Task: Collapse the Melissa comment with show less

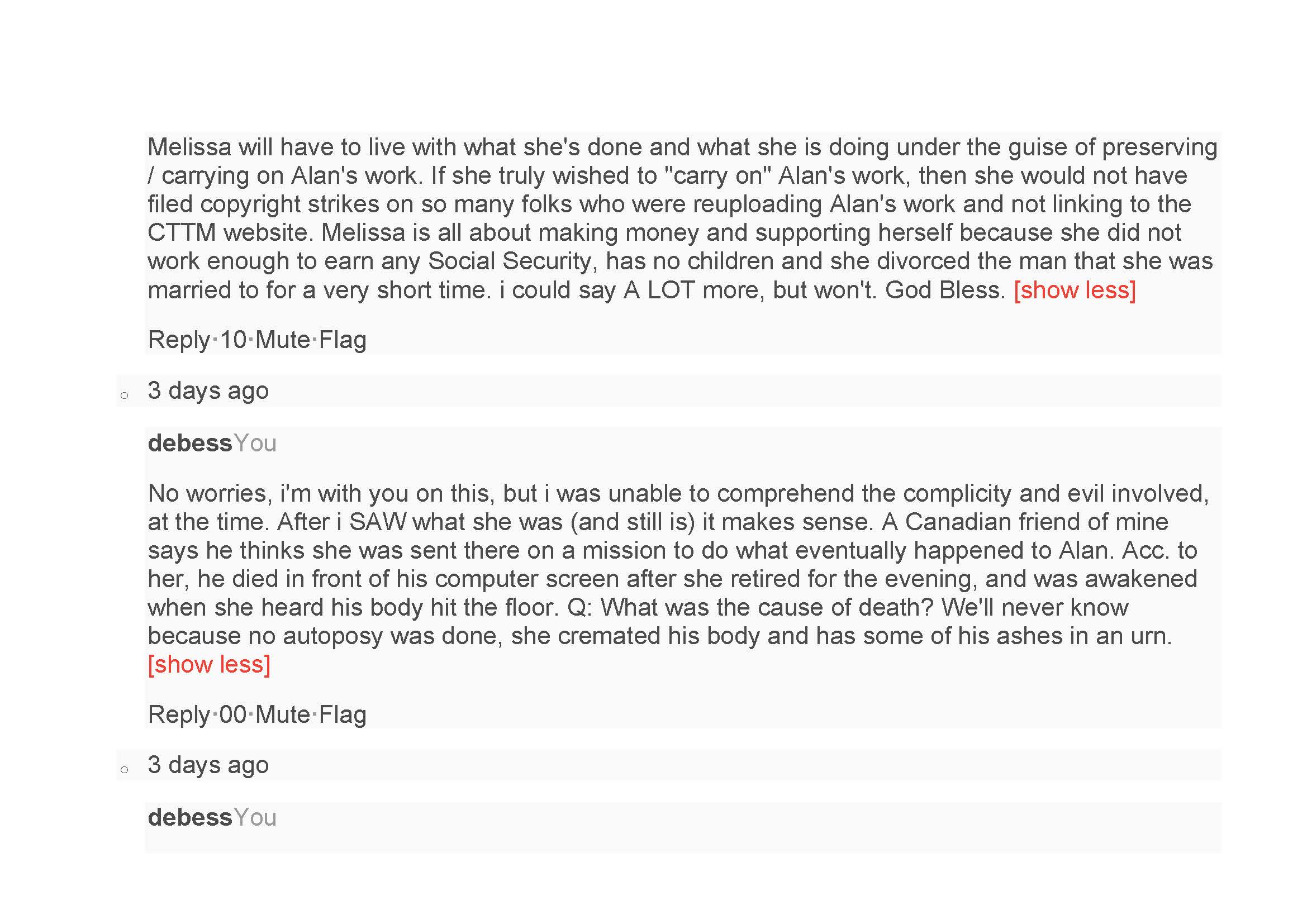Action: pos(1074,290)
